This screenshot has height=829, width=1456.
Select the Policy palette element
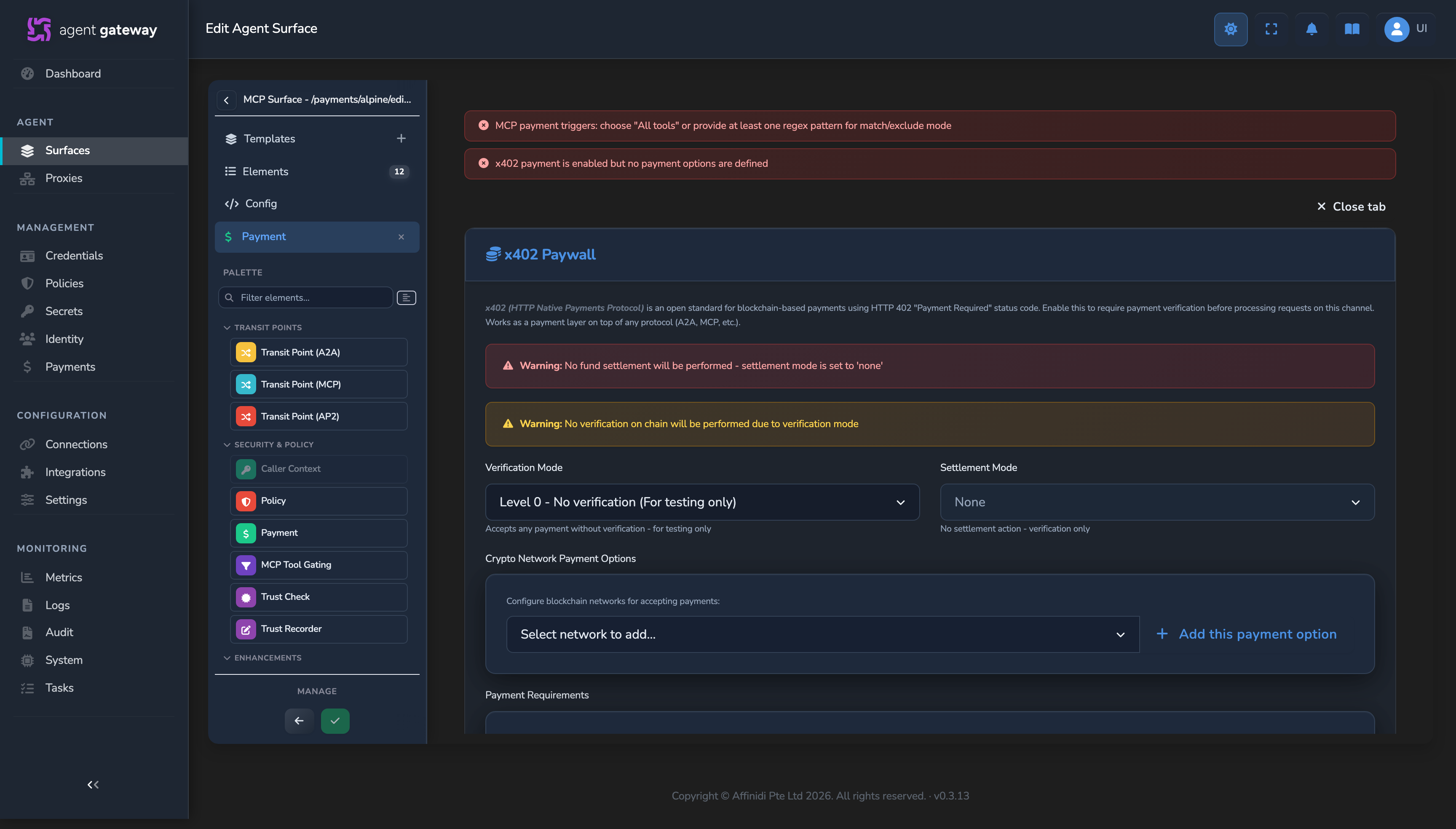[318, 501]
